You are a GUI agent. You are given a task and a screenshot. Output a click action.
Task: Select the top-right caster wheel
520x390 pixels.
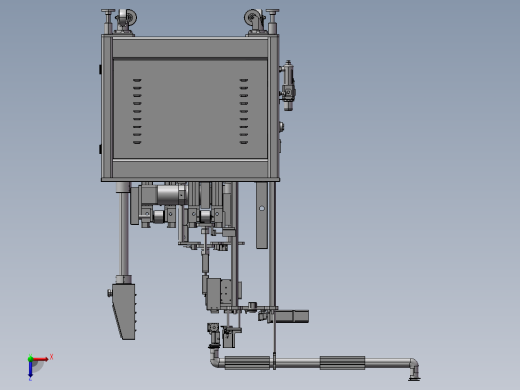click(x=254, y=17)
